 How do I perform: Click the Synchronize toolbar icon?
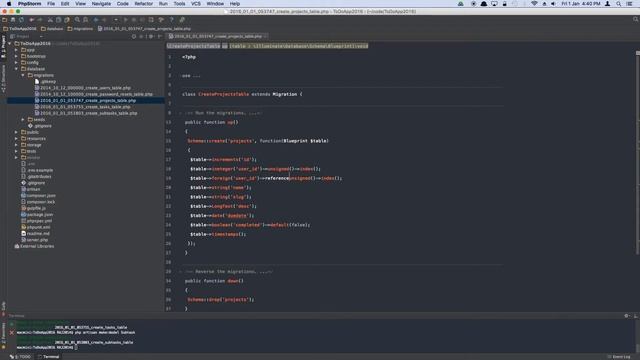(21, 20)
